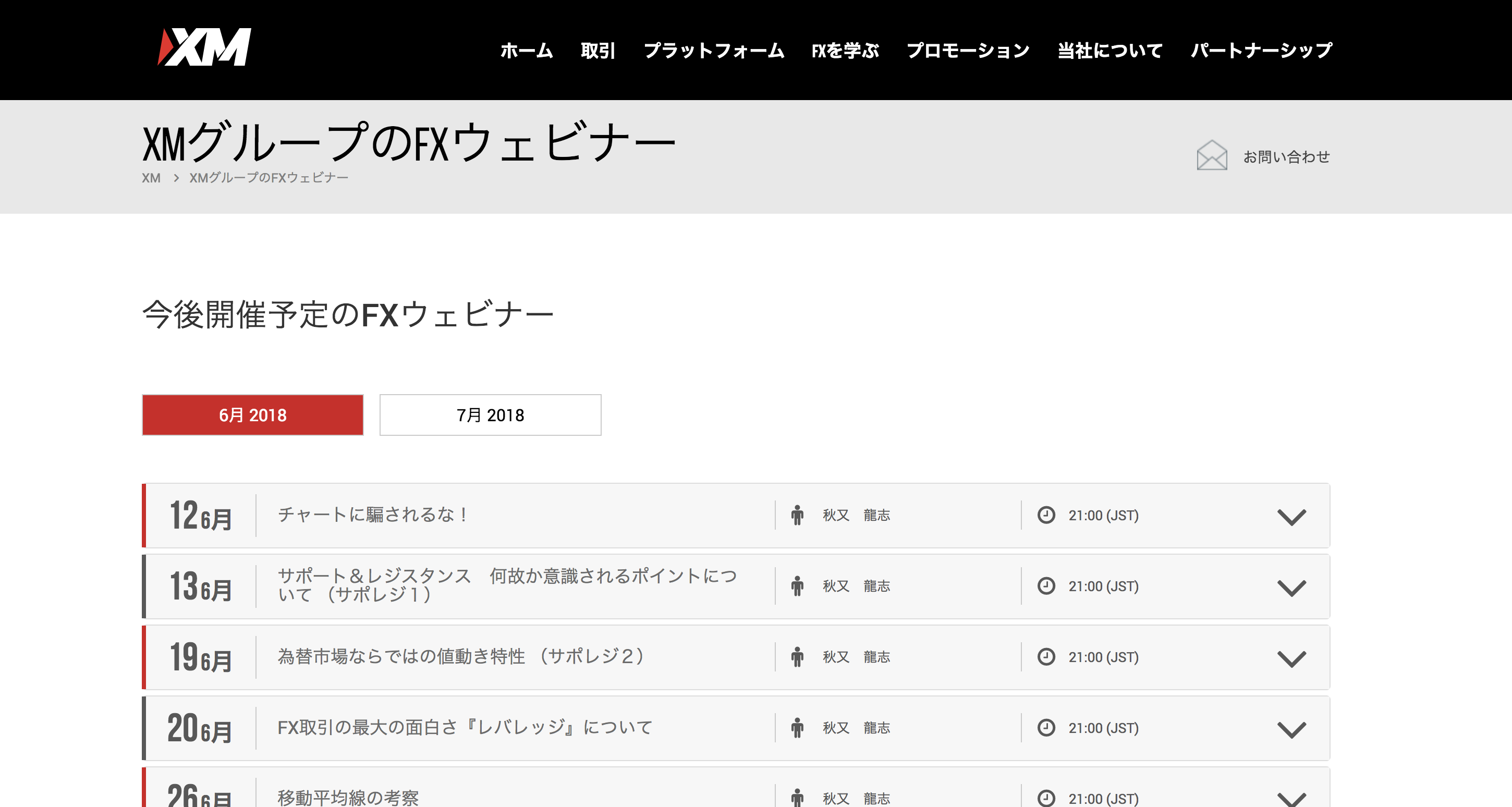This screenshot has width=1512, height=807.
Task: Click the 20 6月 date
Action: [x=200, y=729]
